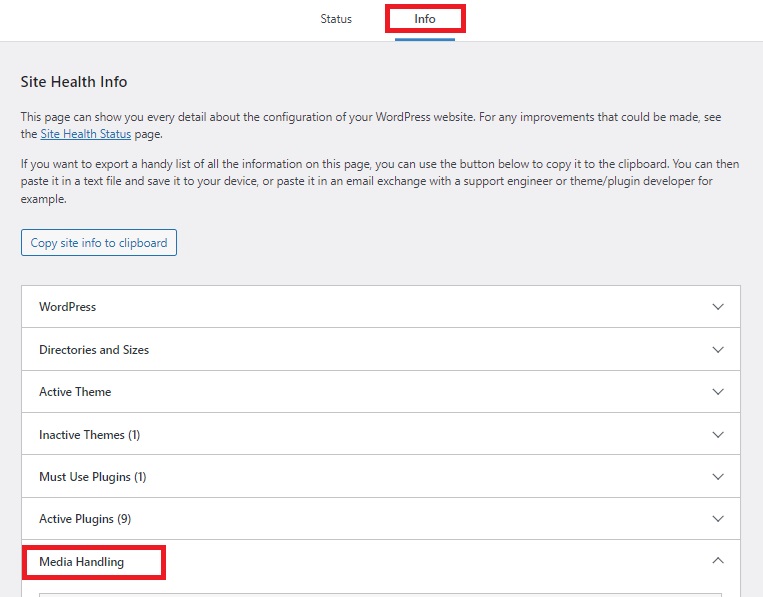This screenshot has width=763, height=597.
Task: Click the Active Theme section title
Action: pos(75,392)
